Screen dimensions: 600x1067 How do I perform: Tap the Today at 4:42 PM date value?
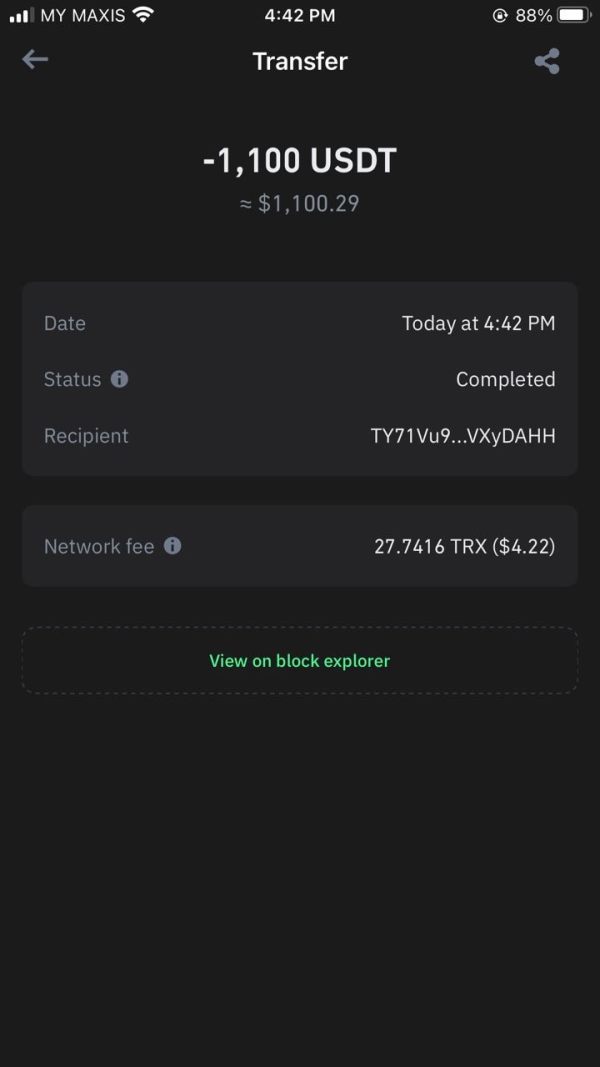[x=478, y=323]
